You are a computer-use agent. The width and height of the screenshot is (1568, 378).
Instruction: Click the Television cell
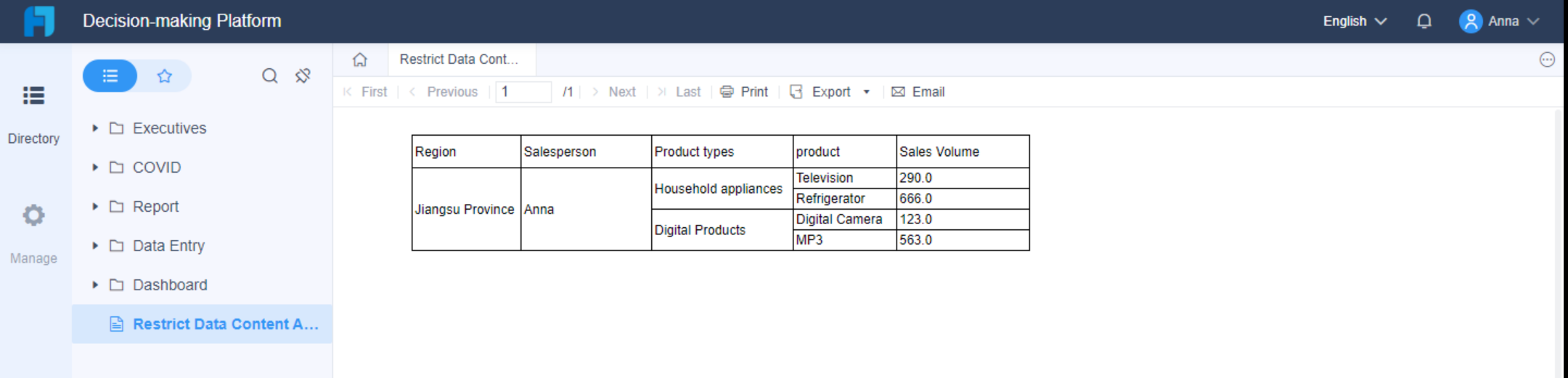[845, 178]
